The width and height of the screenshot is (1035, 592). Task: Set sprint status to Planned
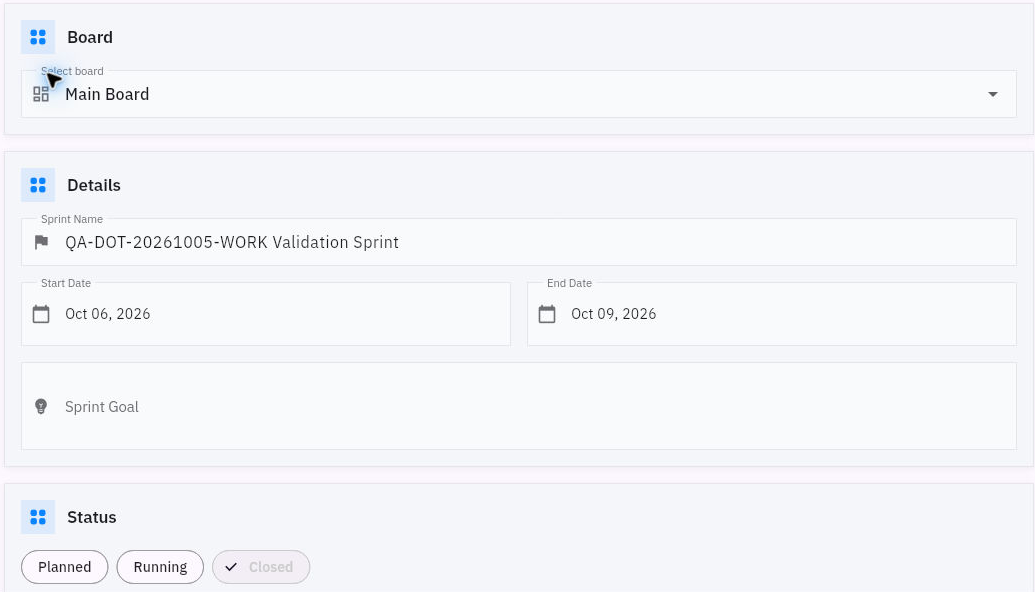pyautogui.click(x=65, y=567)
